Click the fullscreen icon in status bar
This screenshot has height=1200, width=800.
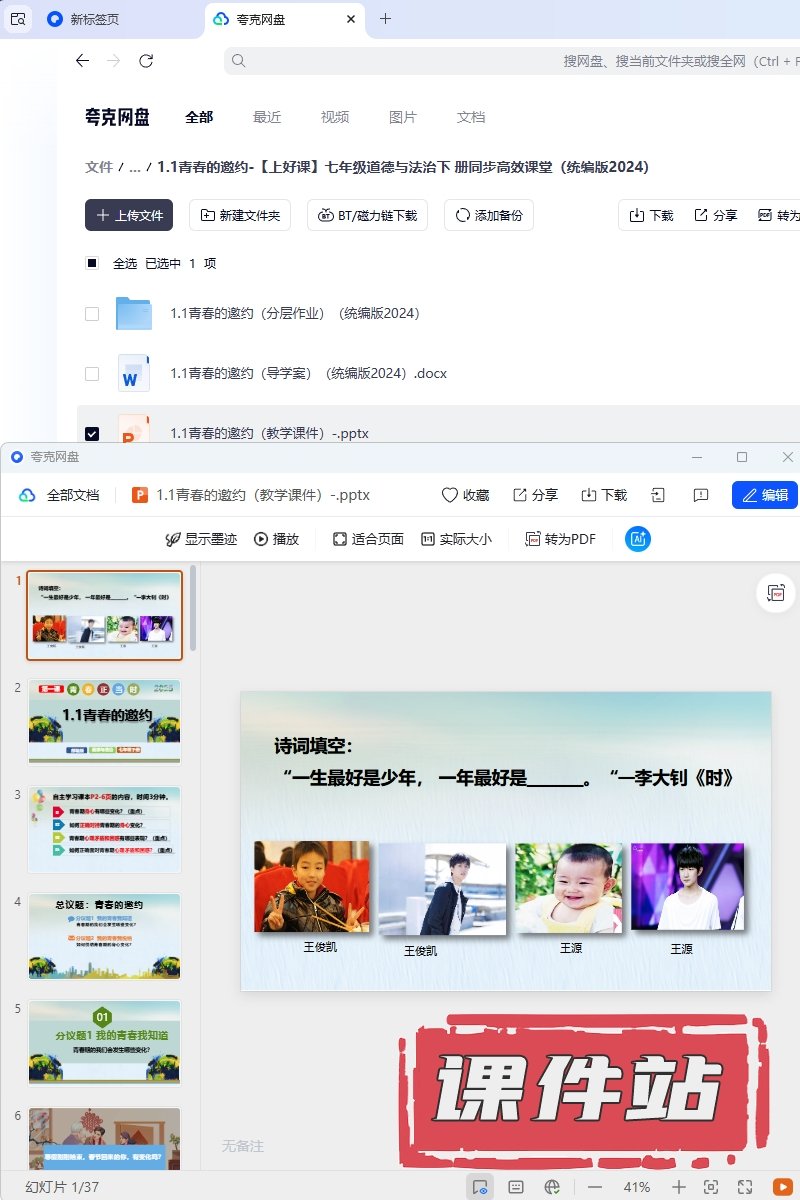click(x=745, y=1187)
